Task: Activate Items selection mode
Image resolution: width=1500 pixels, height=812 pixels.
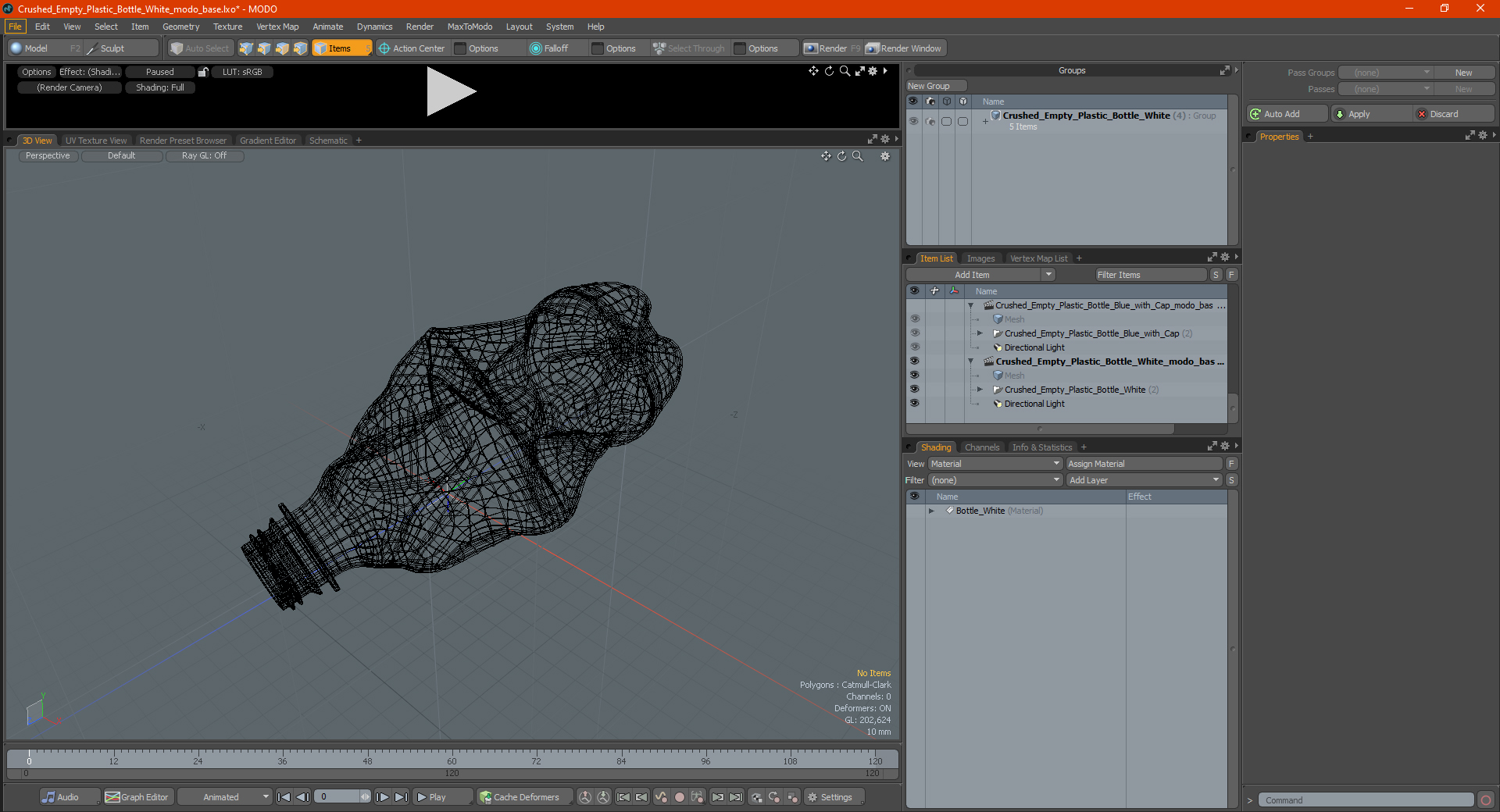Action: click(x=341, y=48)
